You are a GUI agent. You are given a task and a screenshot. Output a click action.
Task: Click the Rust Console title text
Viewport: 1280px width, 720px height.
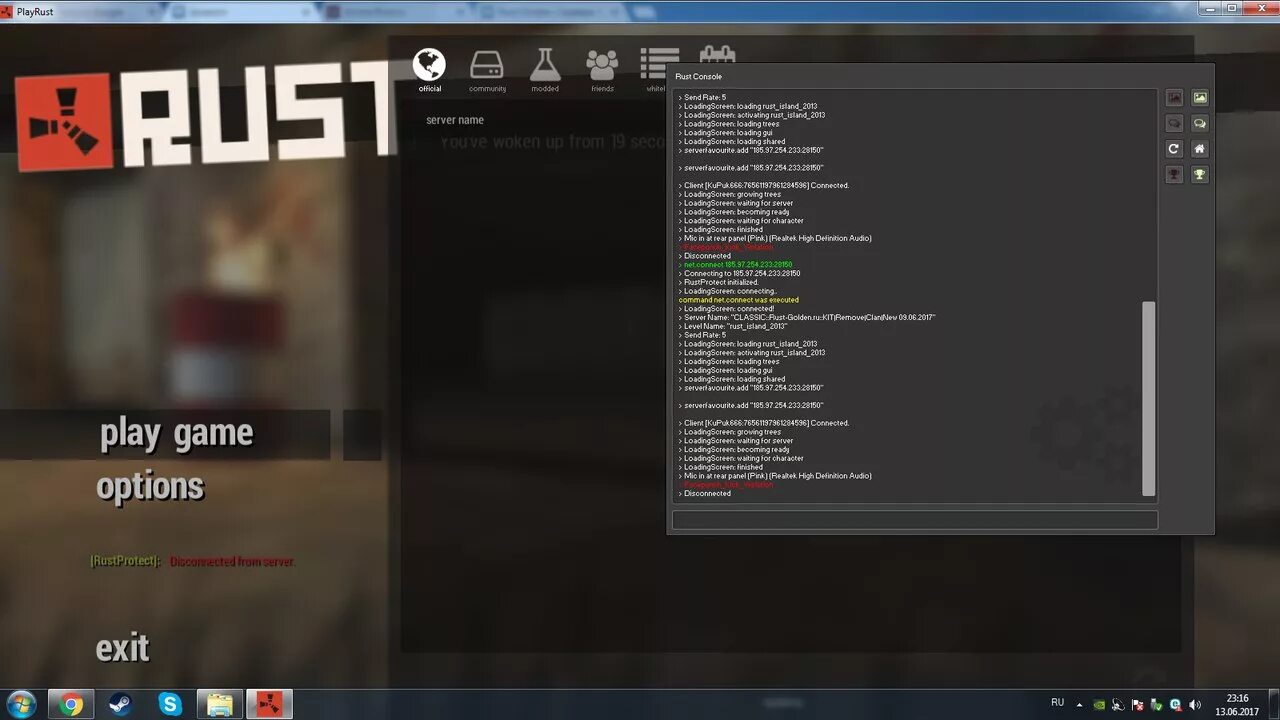(x=698, y=77)
